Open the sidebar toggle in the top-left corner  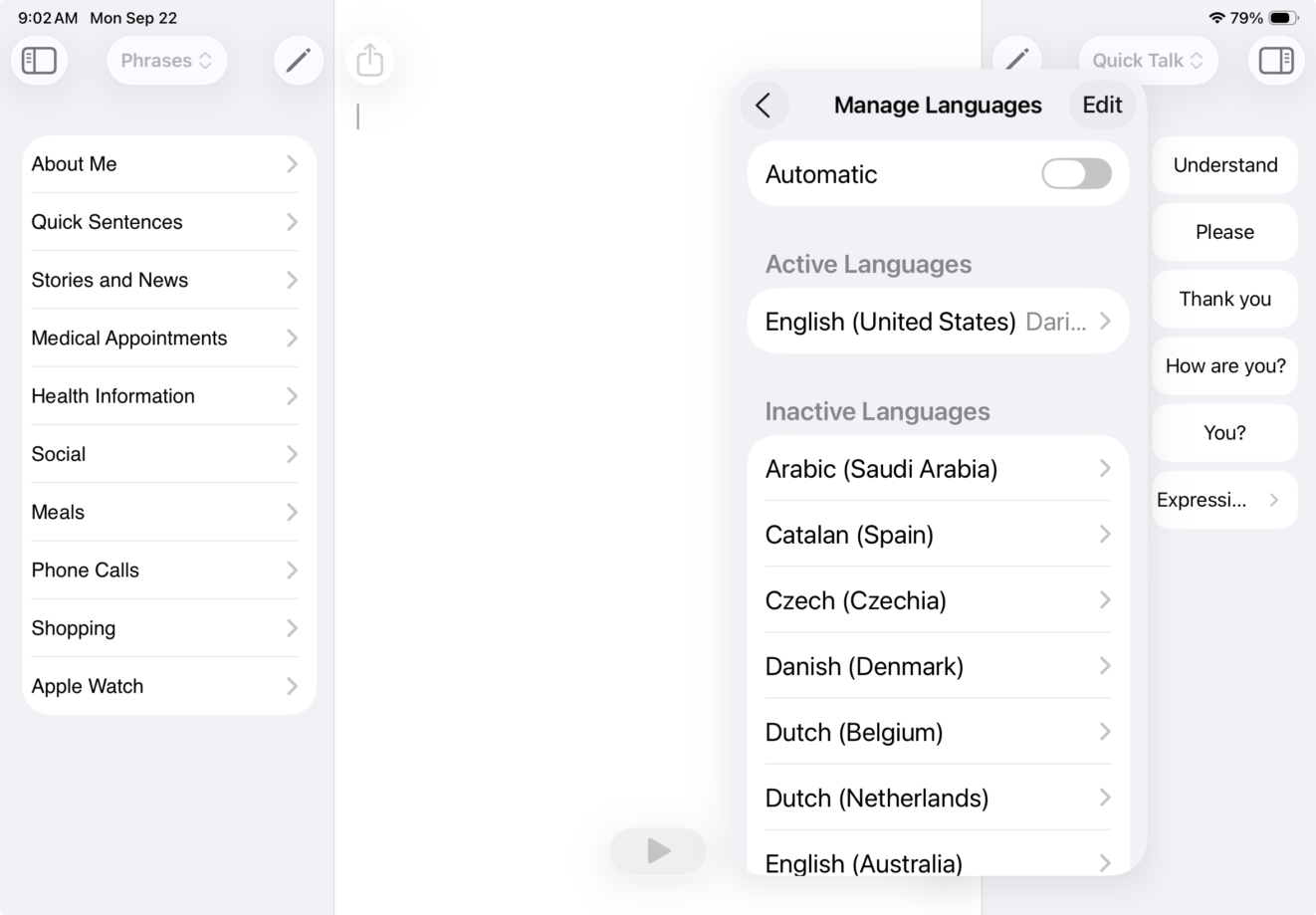(39, 61)
